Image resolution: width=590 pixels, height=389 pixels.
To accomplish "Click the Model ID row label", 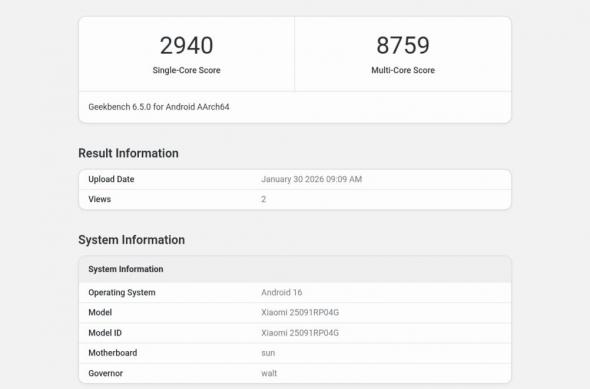I will [x=105, y=333].
